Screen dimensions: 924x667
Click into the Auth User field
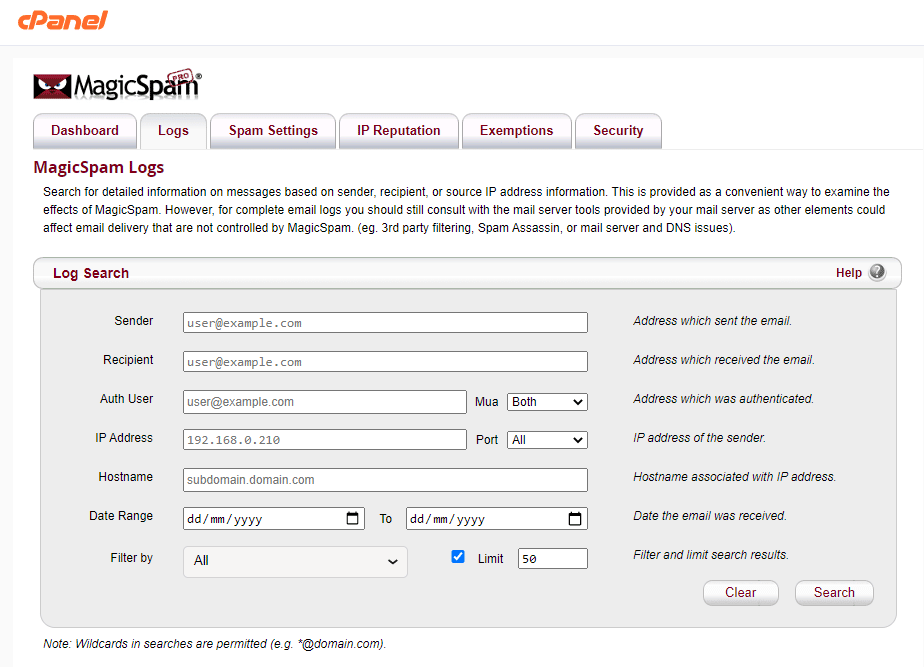coord(325,402)
